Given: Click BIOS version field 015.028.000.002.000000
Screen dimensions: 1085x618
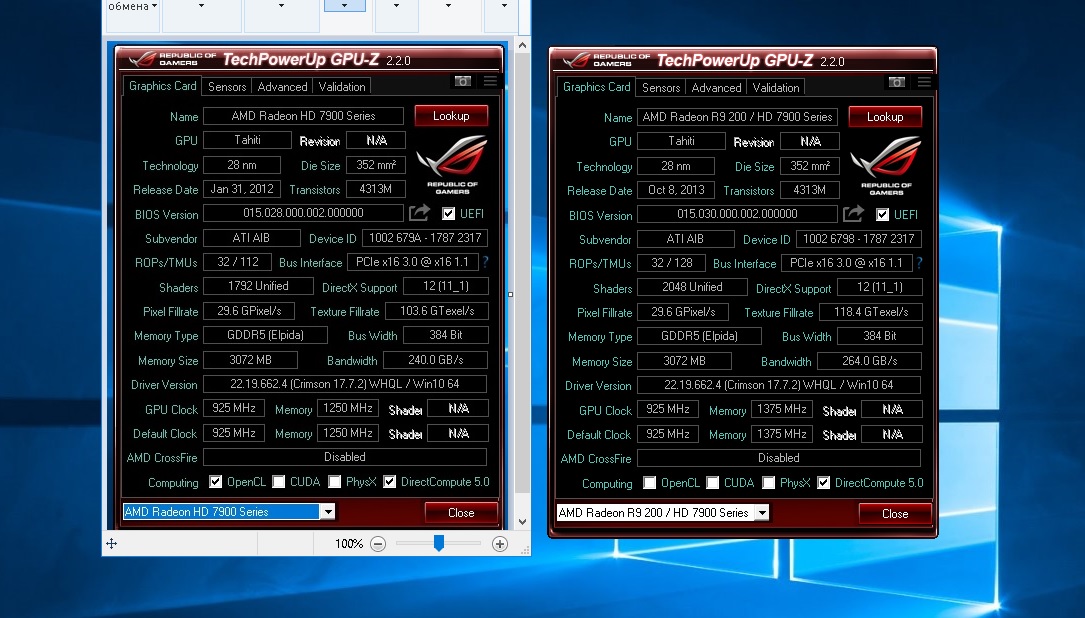Looking at the screenshot, I should (303, 212).
